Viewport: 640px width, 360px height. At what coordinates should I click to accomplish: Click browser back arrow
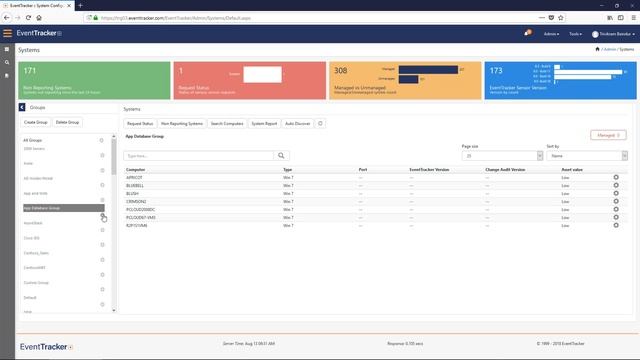tap(7, 18)
